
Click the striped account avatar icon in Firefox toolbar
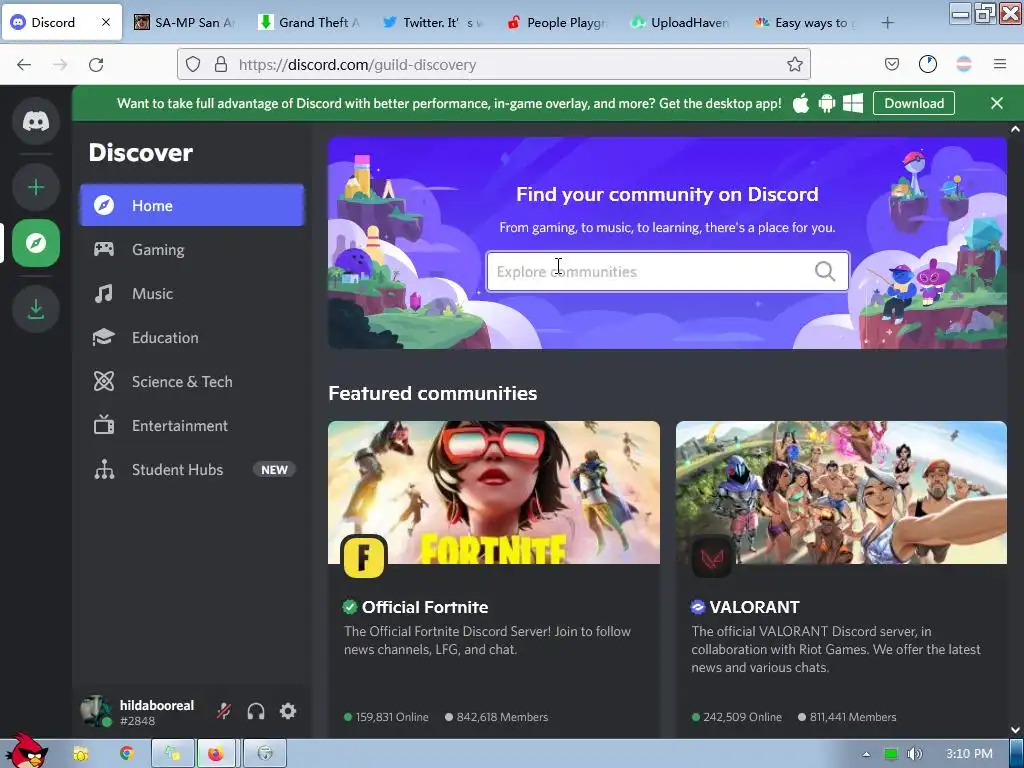click(x=964, y=64)
